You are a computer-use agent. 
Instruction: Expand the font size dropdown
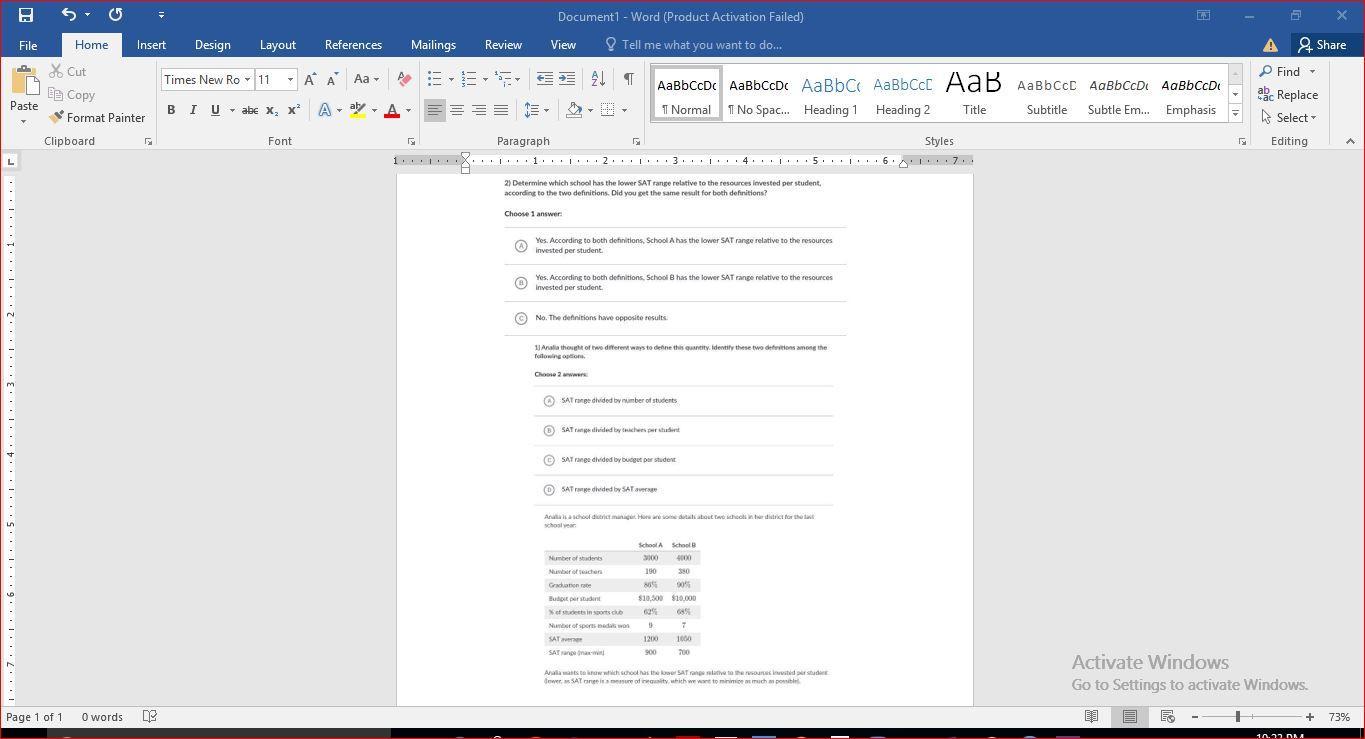tap(291, 80)
